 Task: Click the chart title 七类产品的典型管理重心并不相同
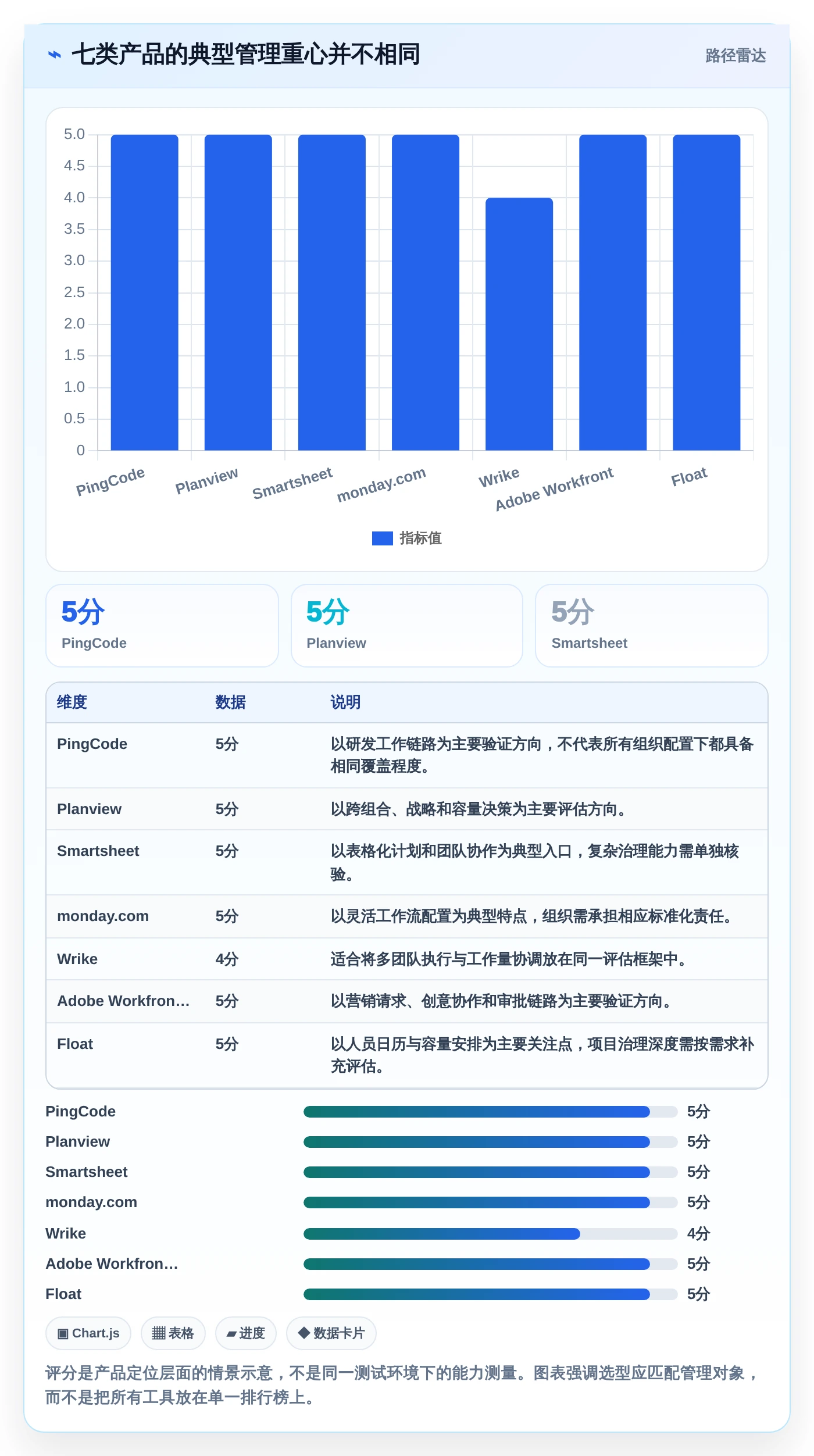pyautogui.click(x=246, y=55)
